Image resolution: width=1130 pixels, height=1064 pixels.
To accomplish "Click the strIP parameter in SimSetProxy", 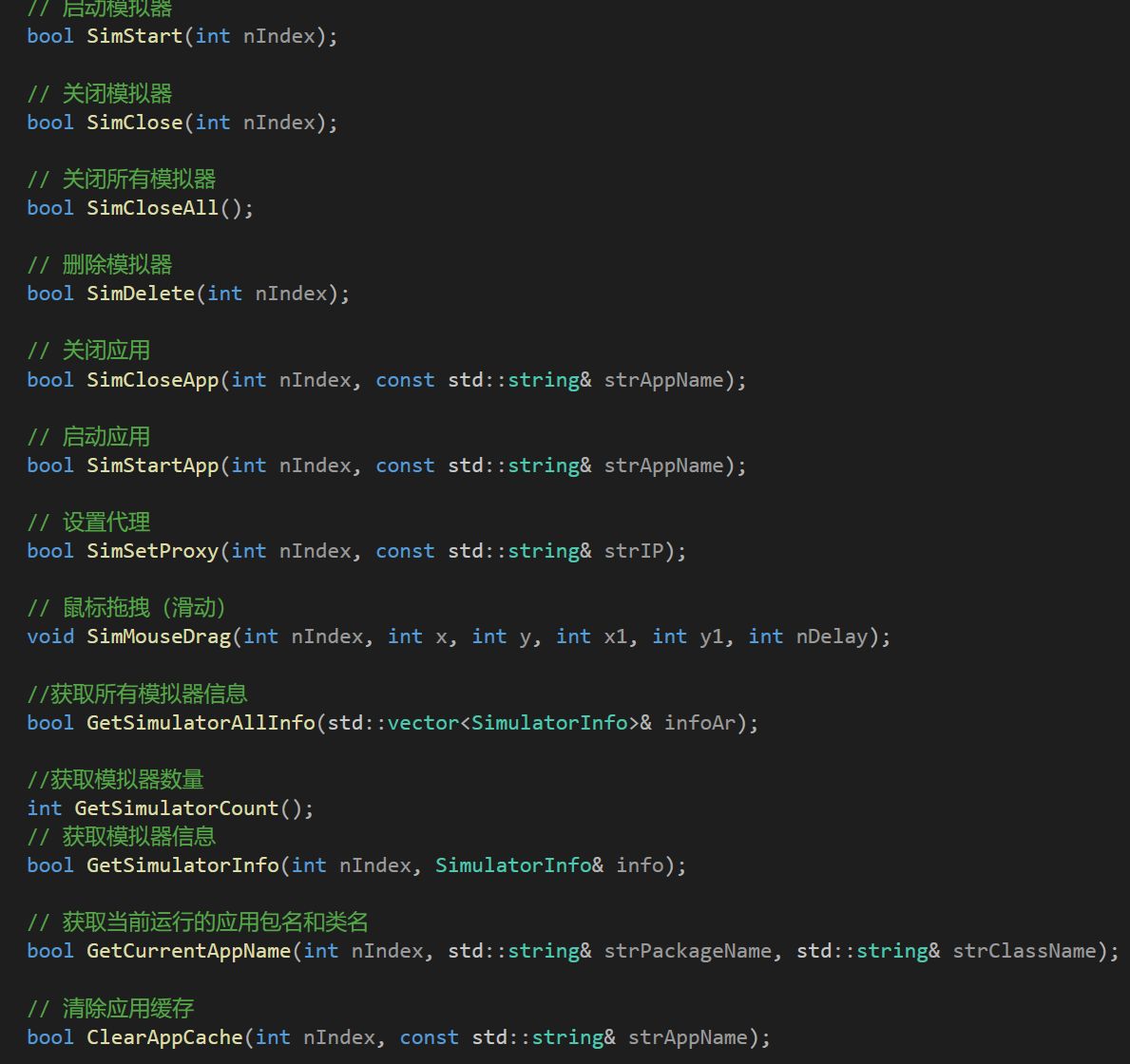I will click(x=634, y=551).
